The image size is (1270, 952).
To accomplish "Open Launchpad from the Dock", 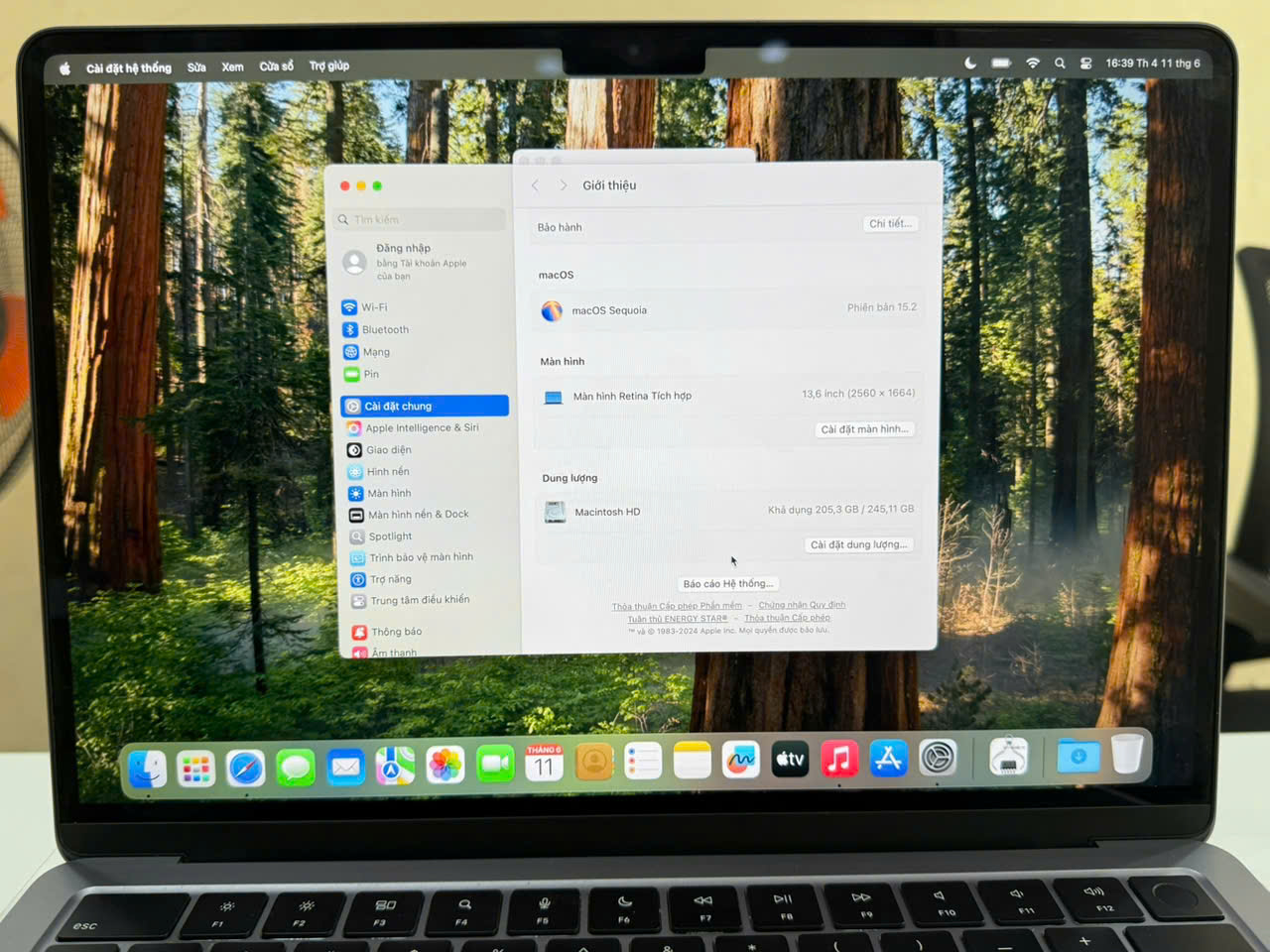I will coord(196,769).
